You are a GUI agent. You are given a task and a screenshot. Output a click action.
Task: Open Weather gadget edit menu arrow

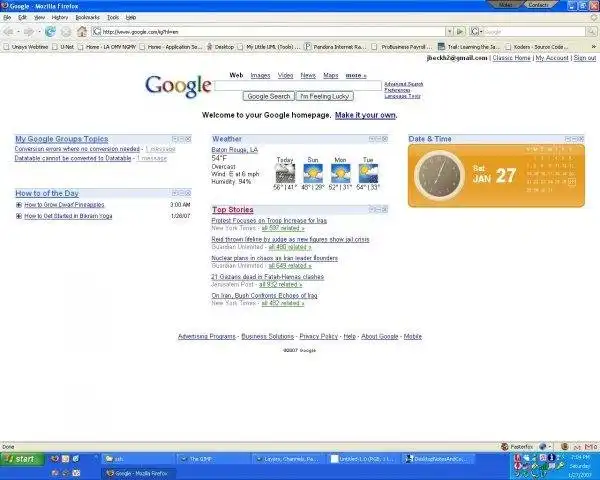(372, 139)
